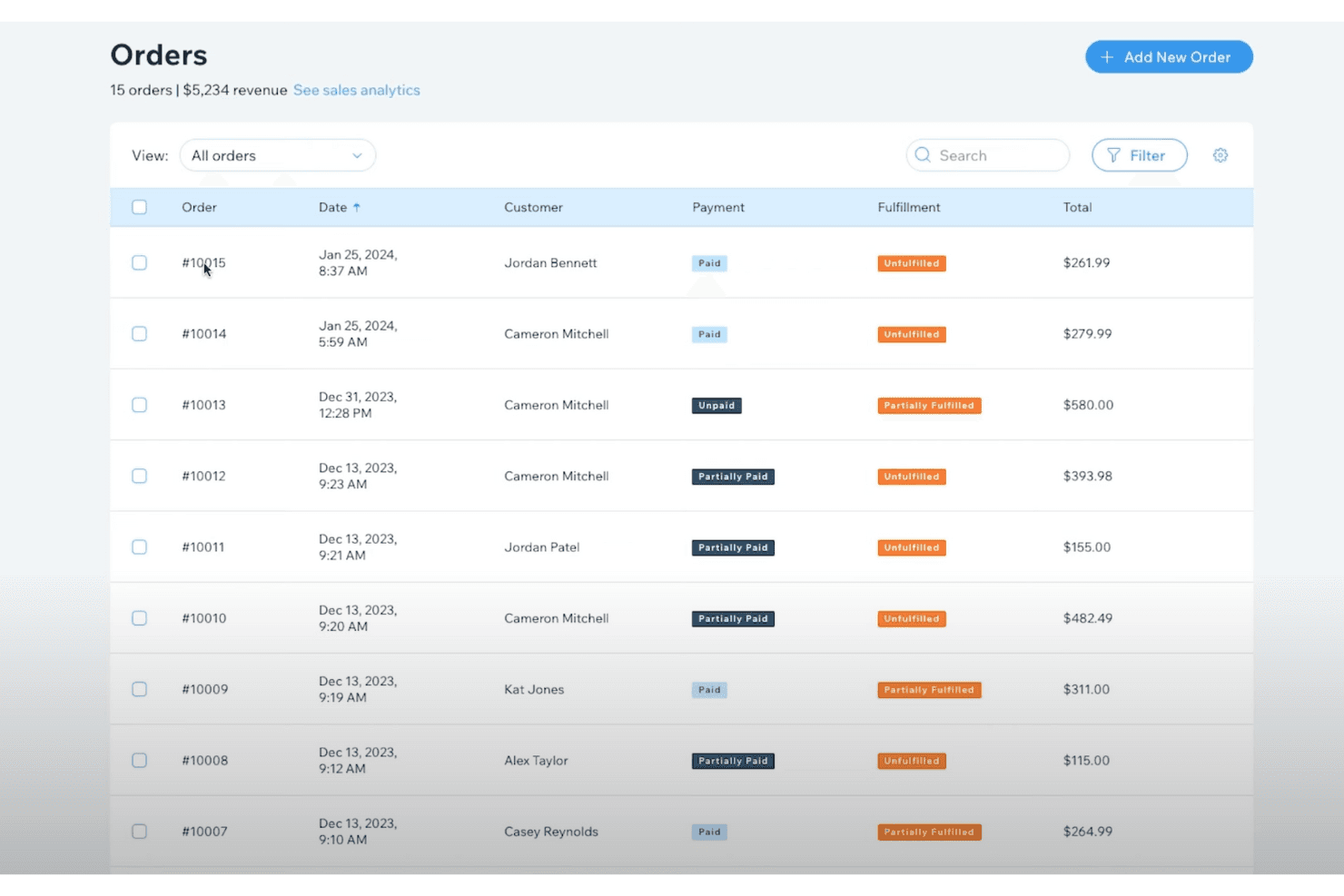This screenshot has height=896, width=1344.
Task: Click the Paid badge on order #10014
Action: tap(709, 334)
